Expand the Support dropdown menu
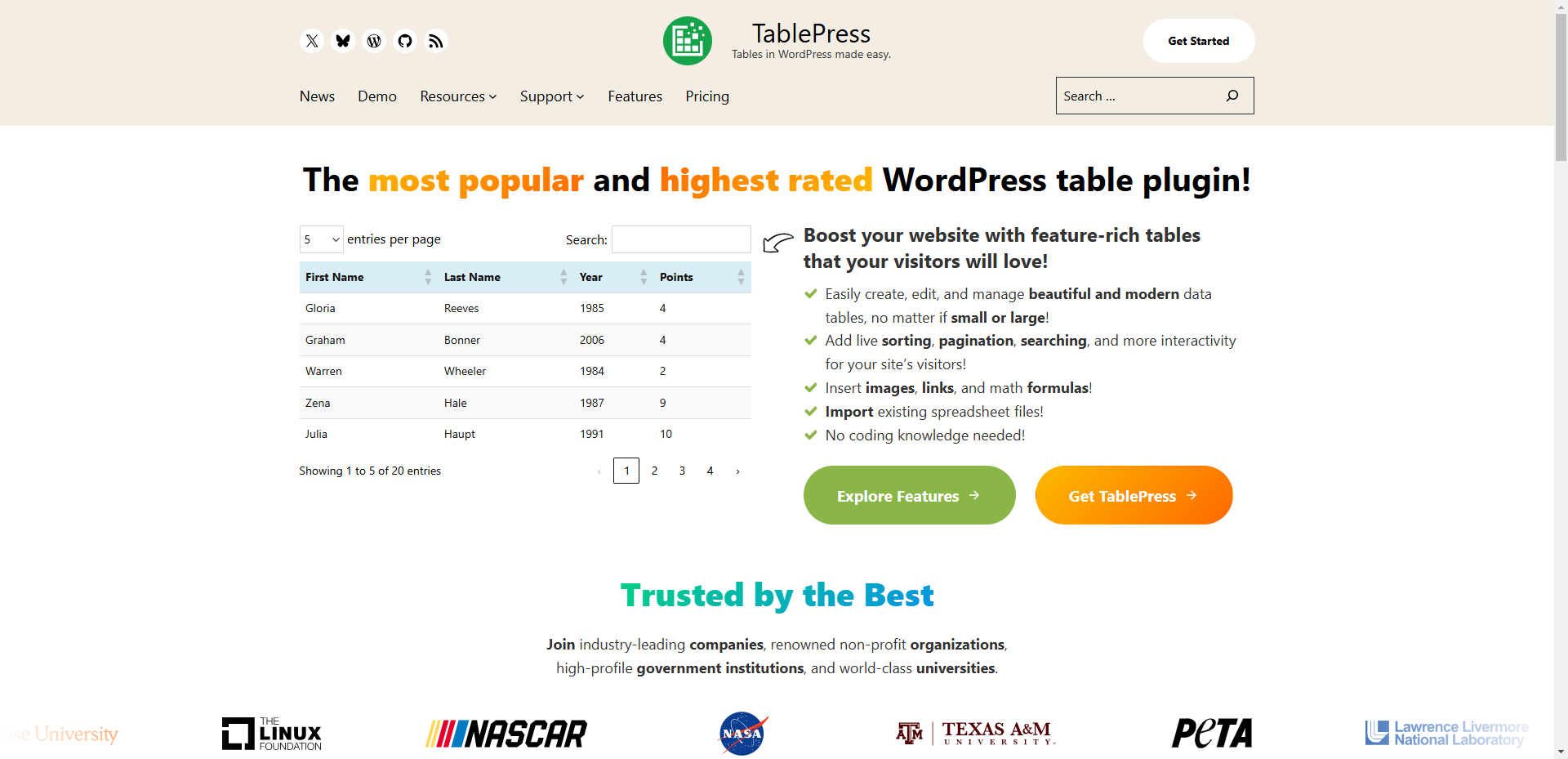 click(551, 96)
